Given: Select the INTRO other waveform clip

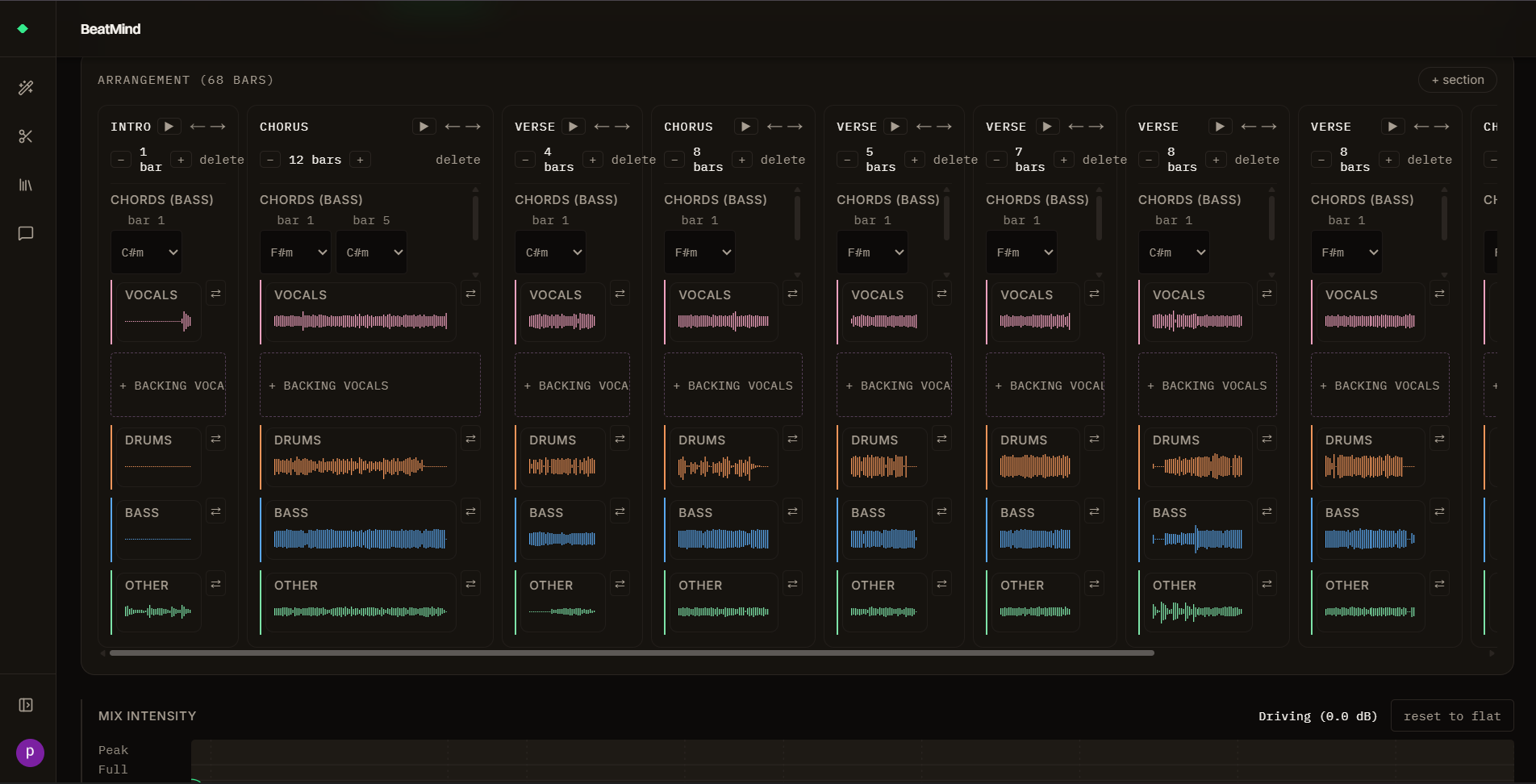Looking at the screenshot, I should click(x=158, y=603).
